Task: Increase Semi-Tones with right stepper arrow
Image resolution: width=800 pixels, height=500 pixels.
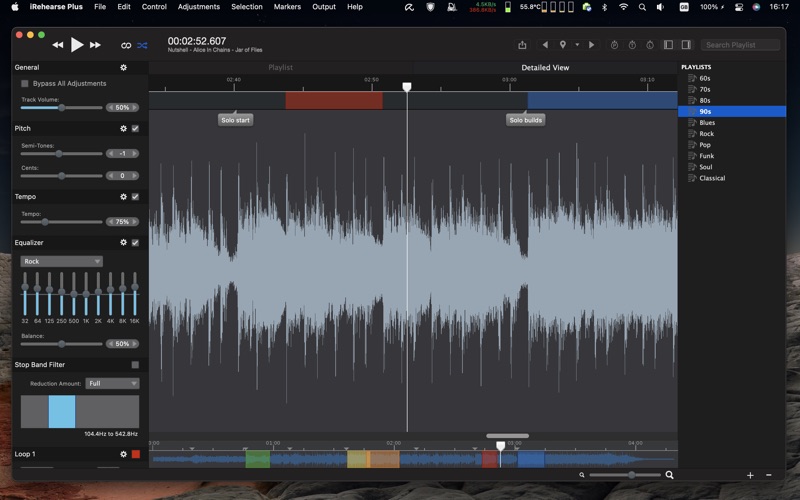Action: pos(135,154)
